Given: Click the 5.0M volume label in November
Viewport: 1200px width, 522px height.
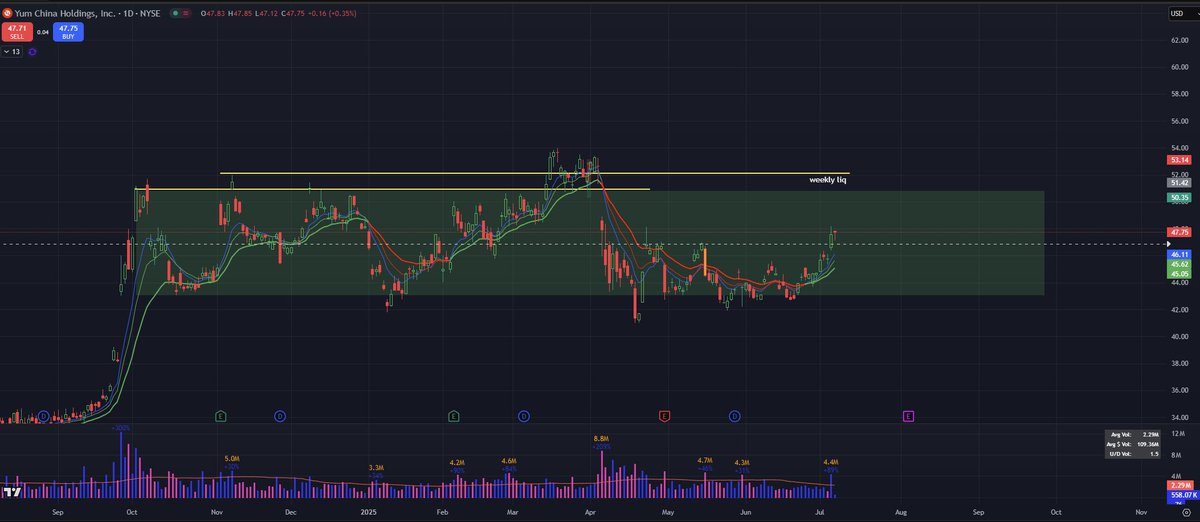Looking at the screenshot, I should point(232,459).
